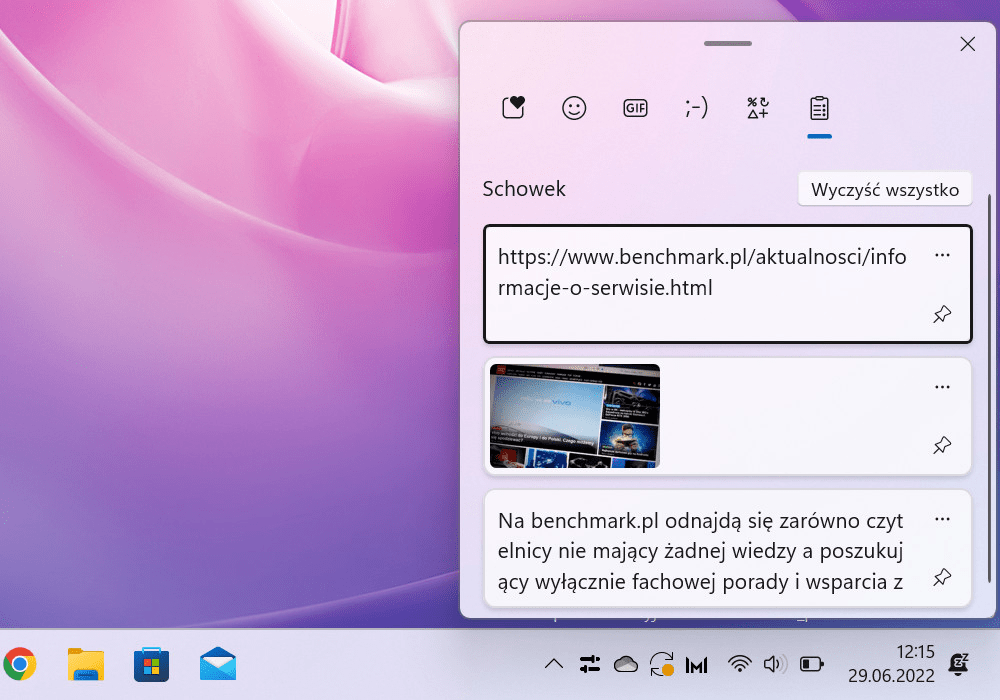Open the recently used emoji tab
This screenshot has height=700, width=1000.
pyautogui.click(x=513, y=108)
